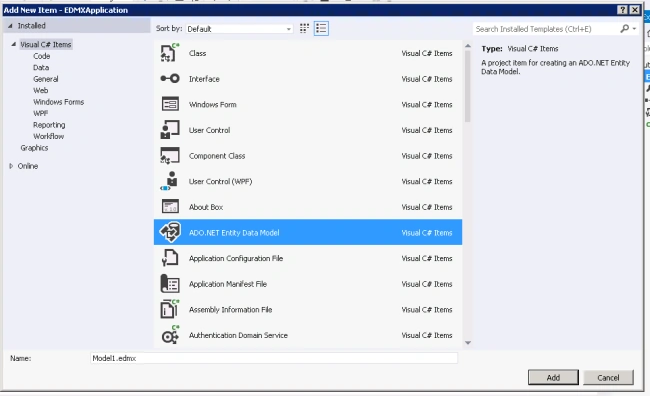Select Visual C# Items in the tree
650x396 pixels.
tap(46, 44)
